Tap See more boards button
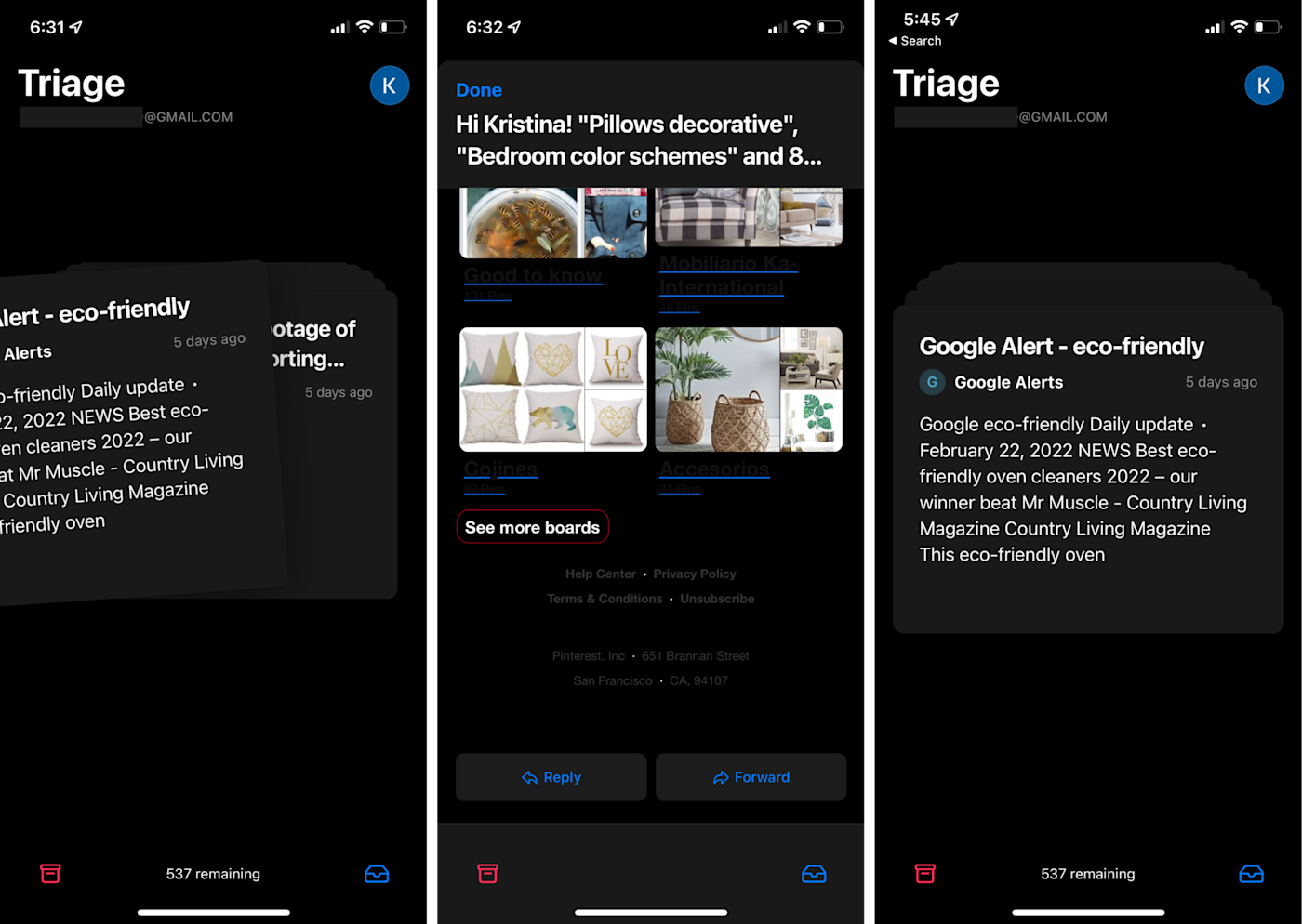The width and height of the screenshot is (1302, 924). coord(532,527)
